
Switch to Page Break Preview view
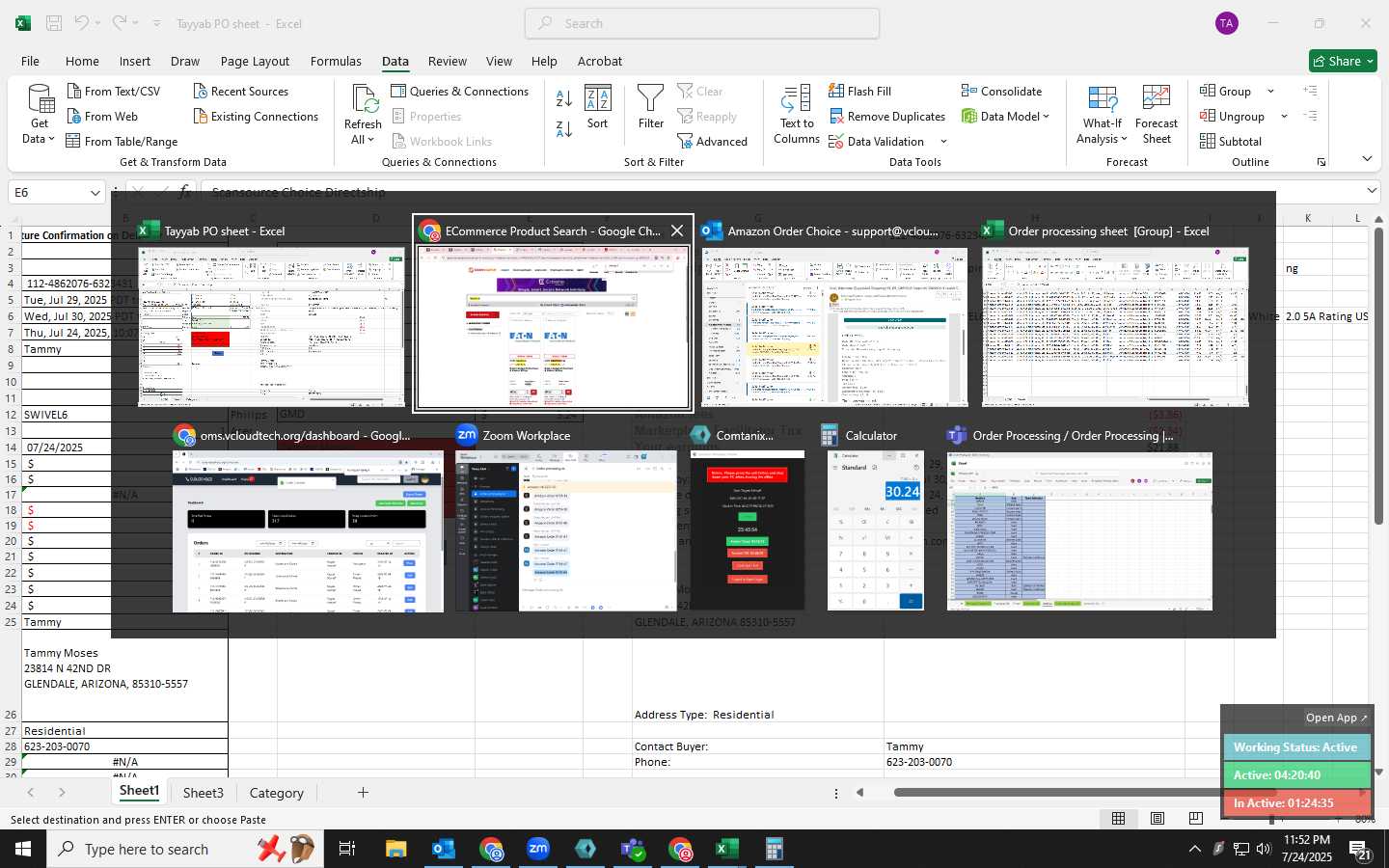tap(1196, 818)
